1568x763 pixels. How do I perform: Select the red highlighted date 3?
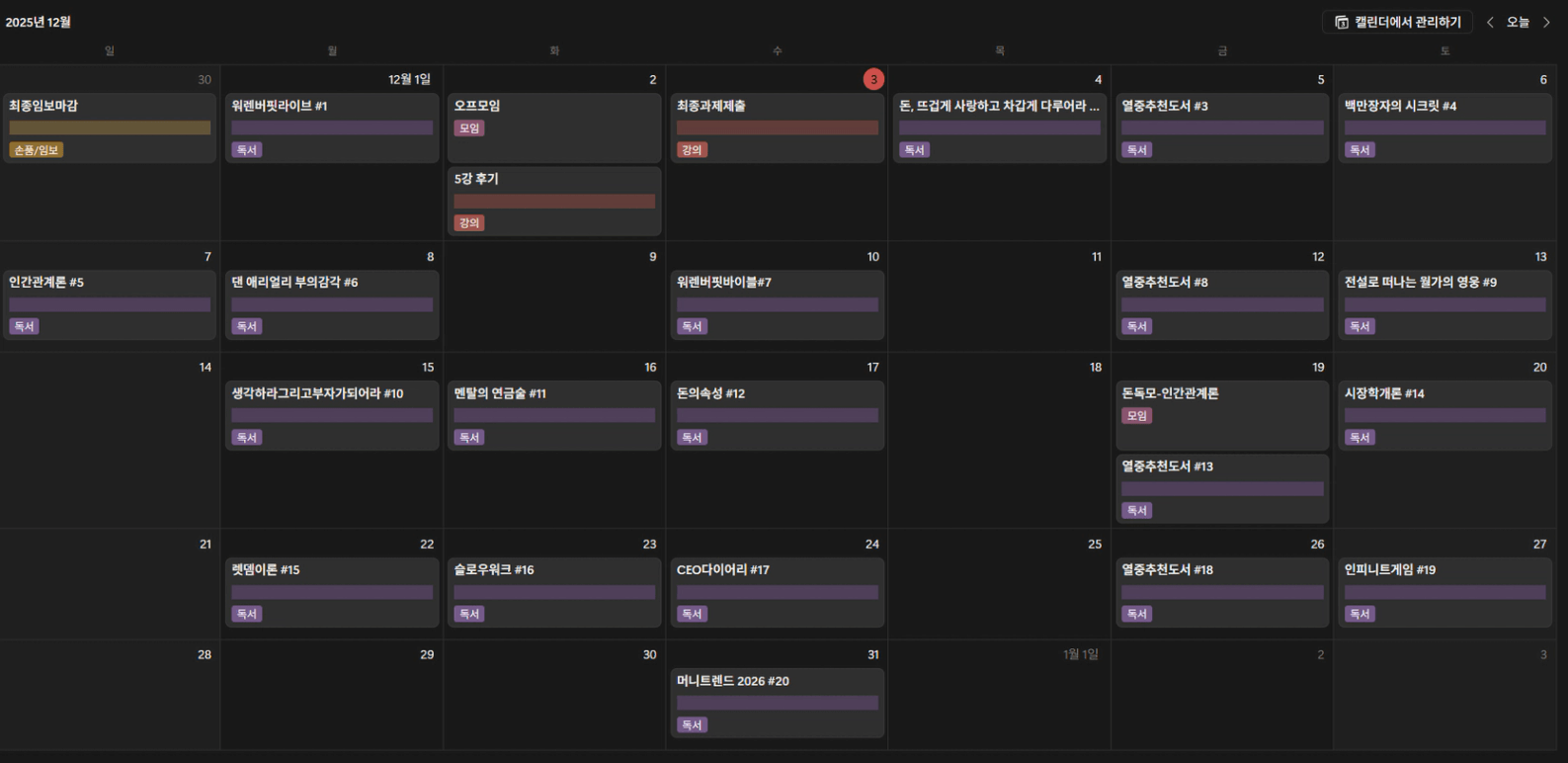(873, 79)
